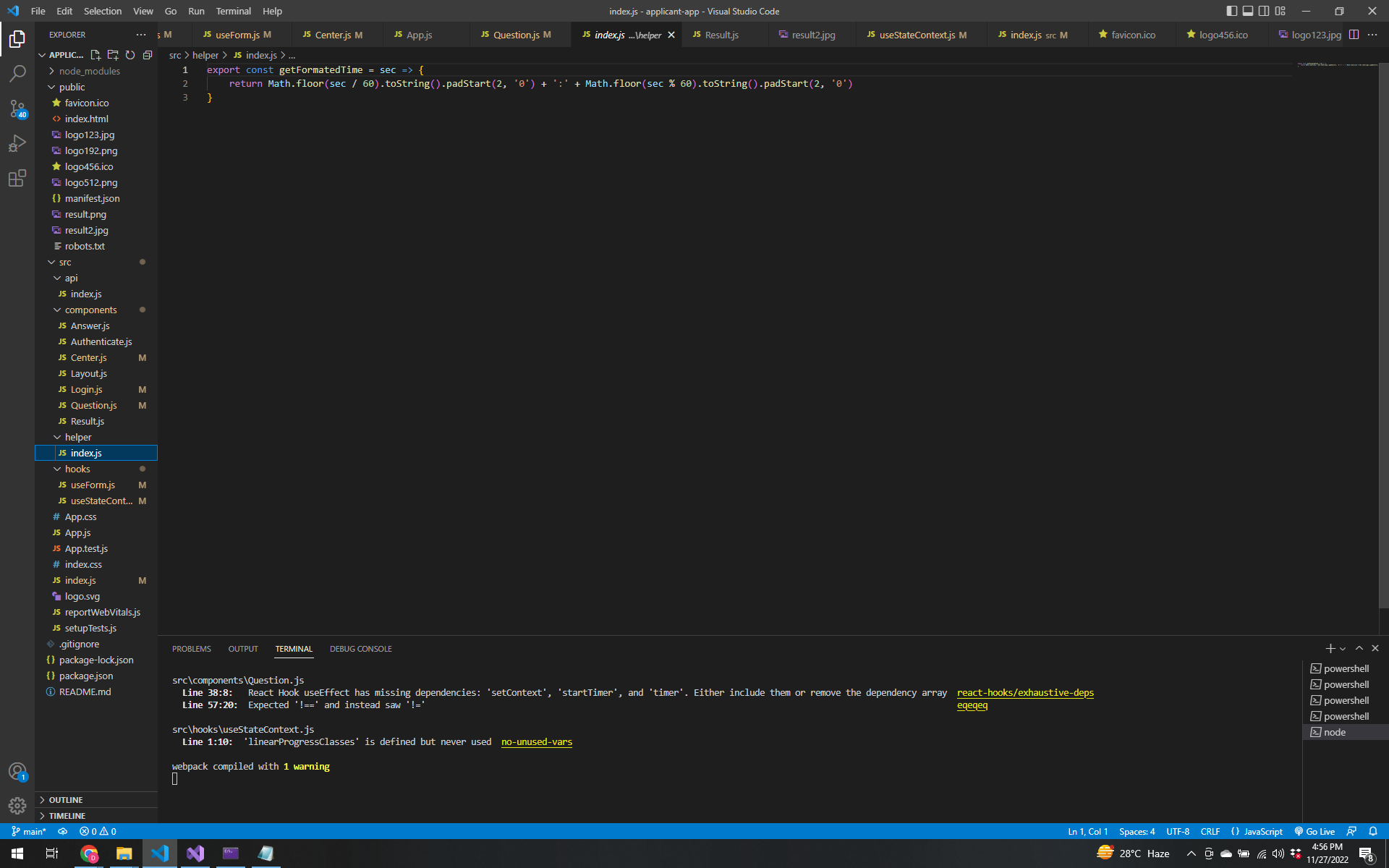This screenshot has width=1389, height=868.
Task: Open the Manage gear menu
Action: (17, 805)
